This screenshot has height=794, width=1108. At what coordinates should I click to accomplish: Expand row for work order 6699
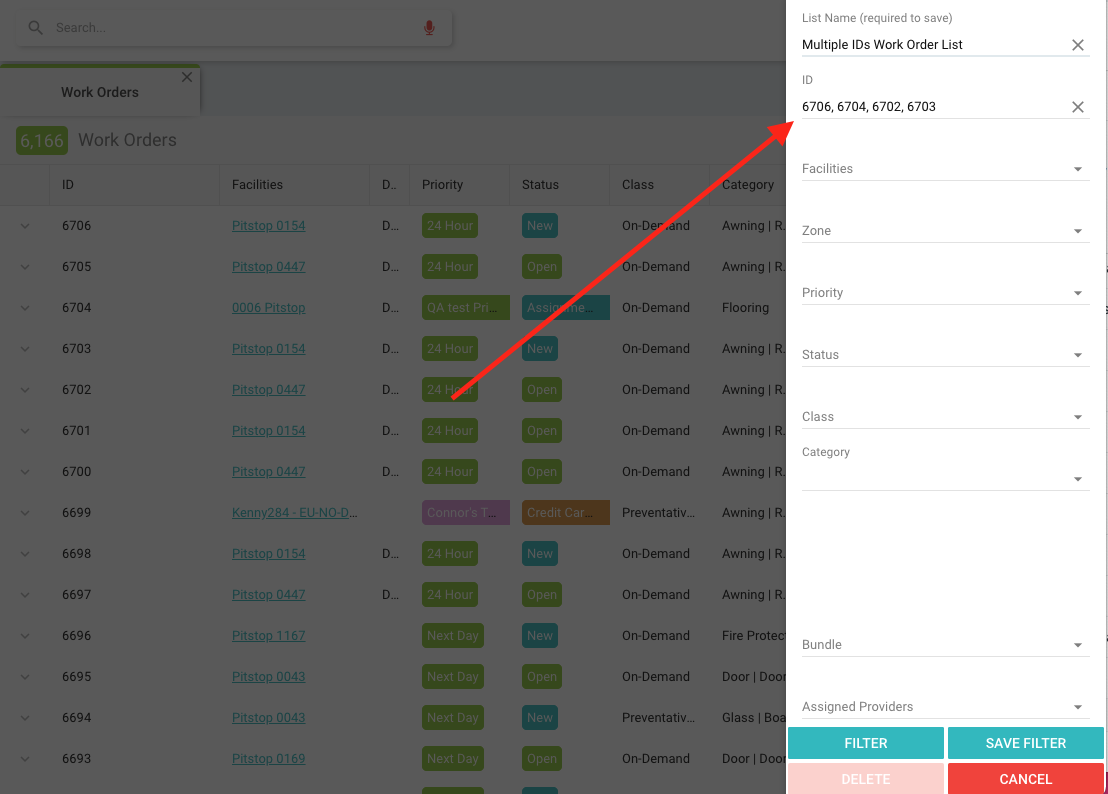pyautogui.click(x=25, y=513)
